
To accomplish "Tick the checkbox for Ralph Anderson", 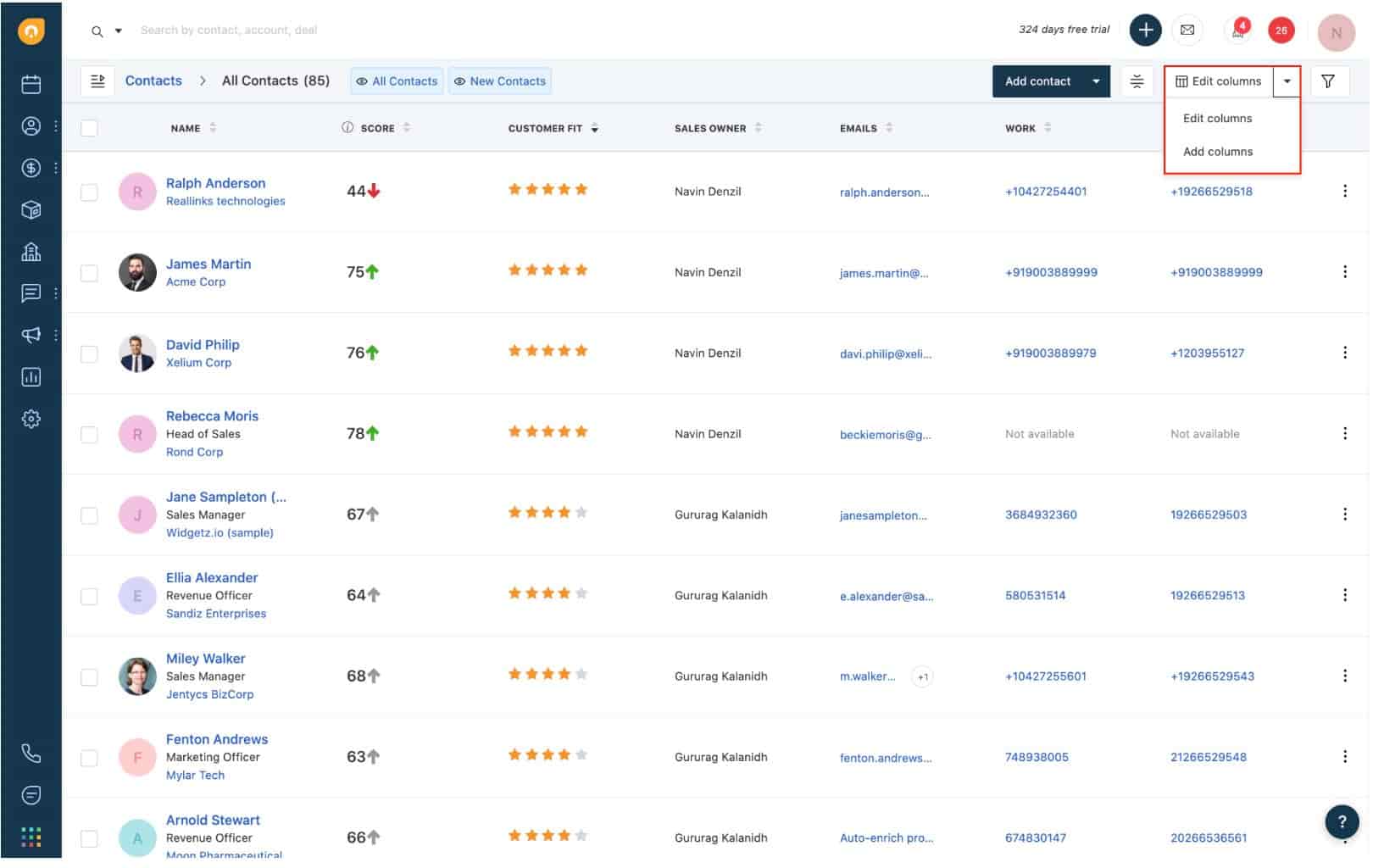I will [x=89, y=192].
